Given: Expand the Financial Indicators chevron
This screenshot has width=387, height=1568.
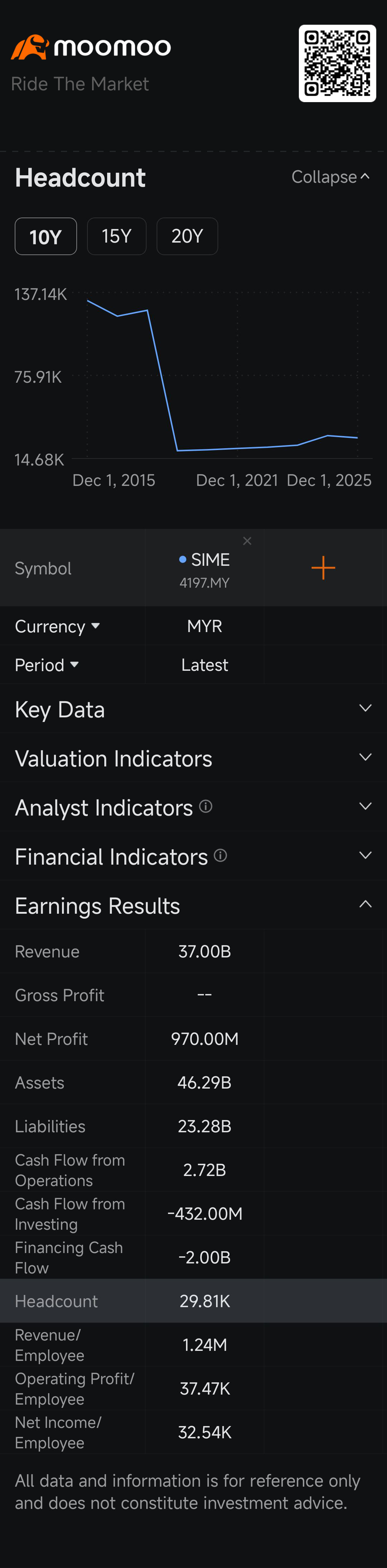Looking at the screenshot, I should coord(365,855).
